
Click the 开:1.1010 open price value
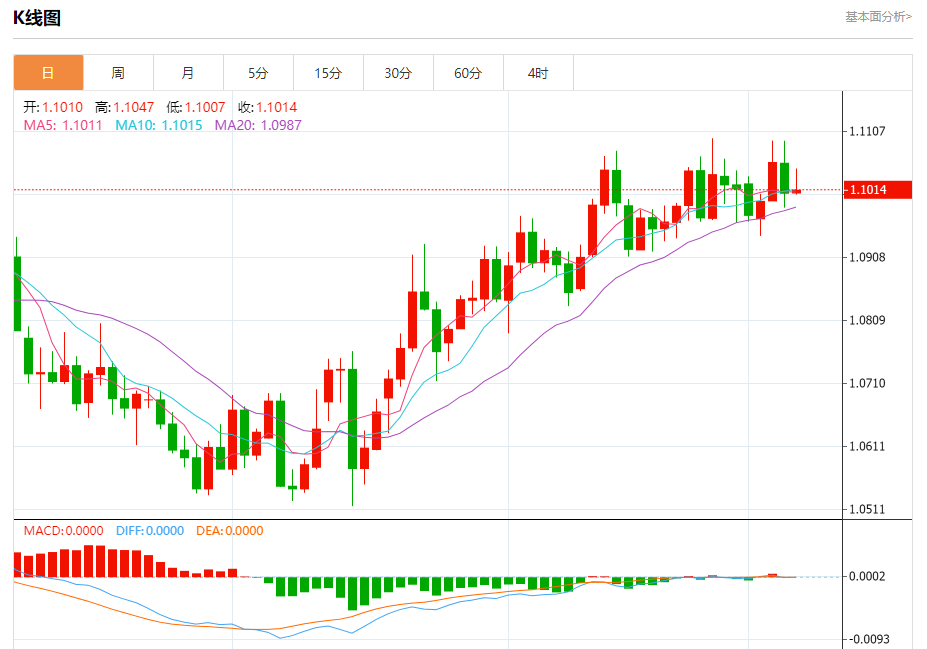click(x=53, y=107)
